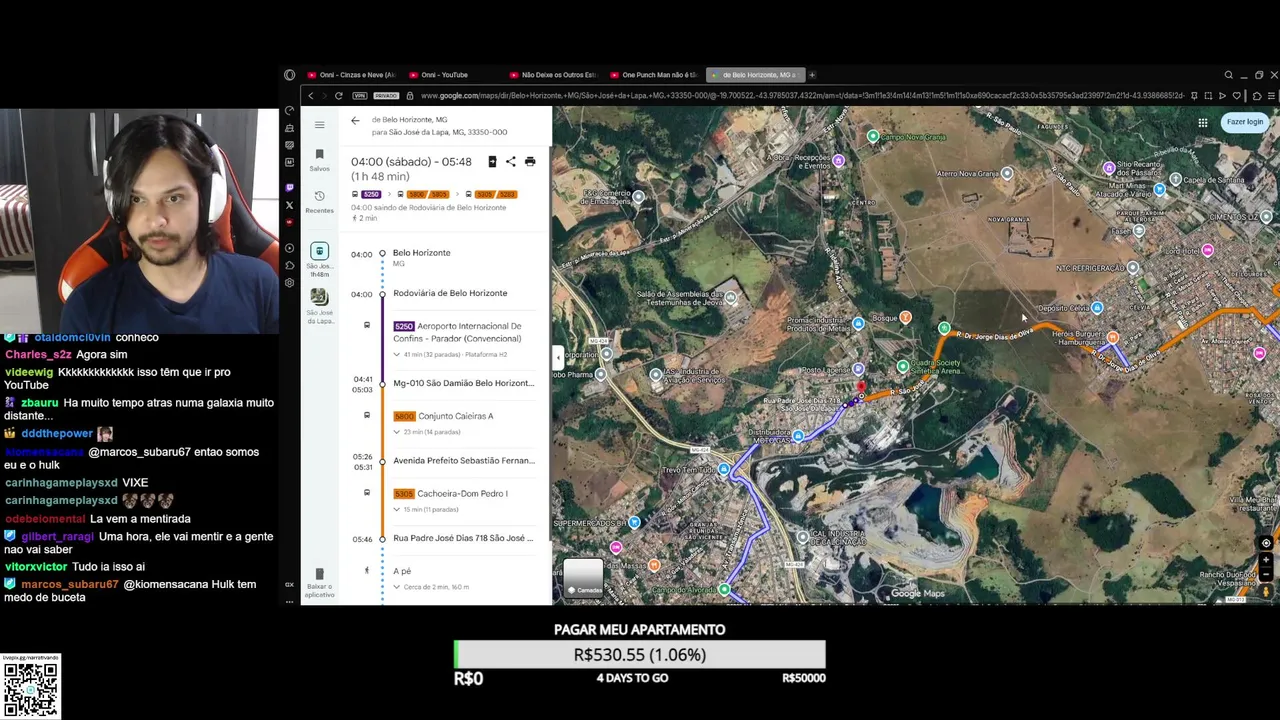Open Recentes history in Maps sidebar
Screen dimensions: 1280x720
319,201
